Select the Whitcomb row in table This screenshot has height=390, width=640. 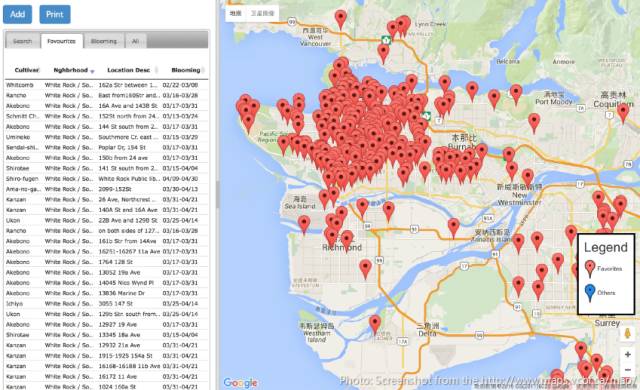pyautogui.click(x=106, y=85)
